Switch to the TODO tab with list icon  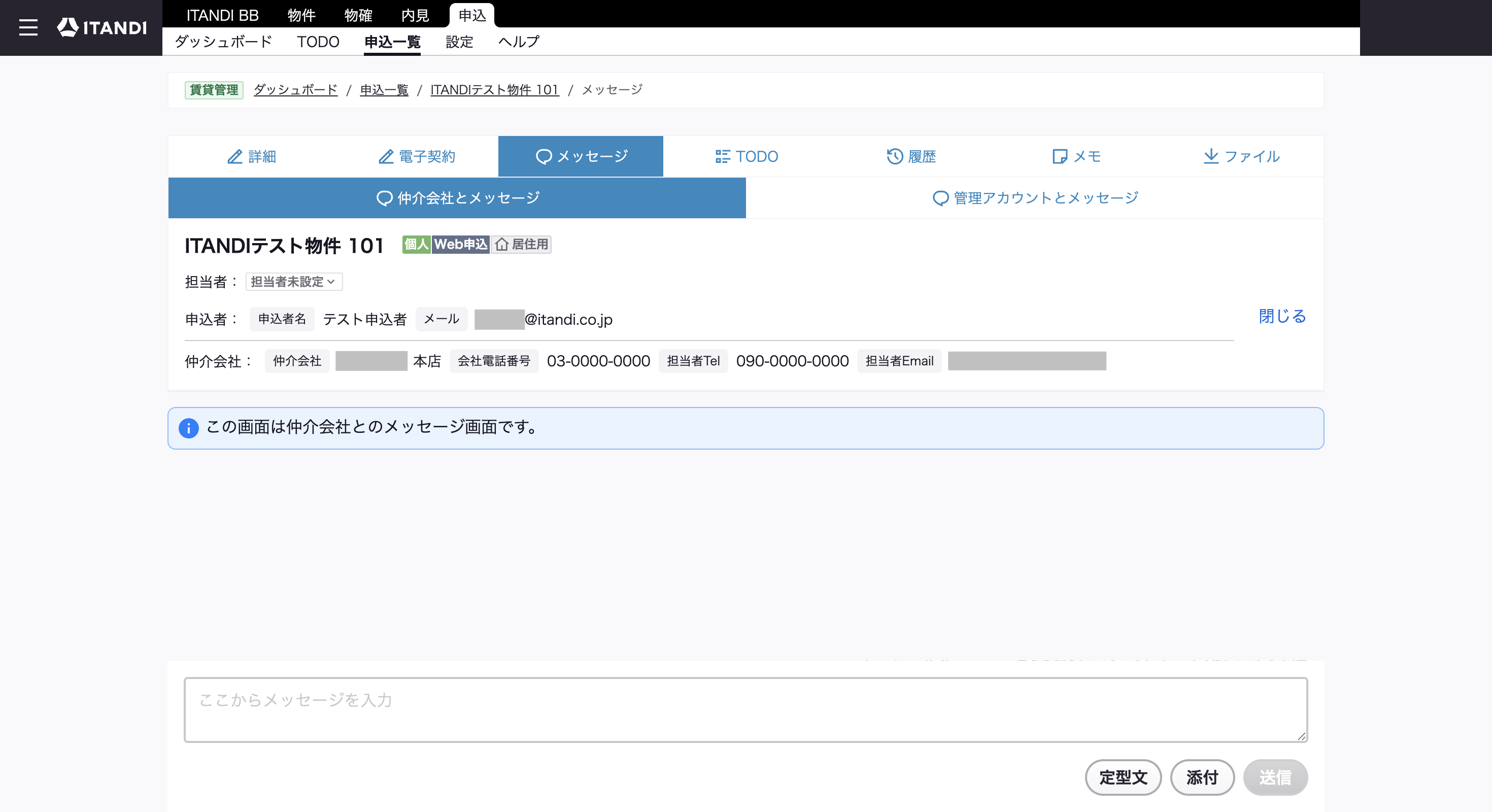pos(746,156)
